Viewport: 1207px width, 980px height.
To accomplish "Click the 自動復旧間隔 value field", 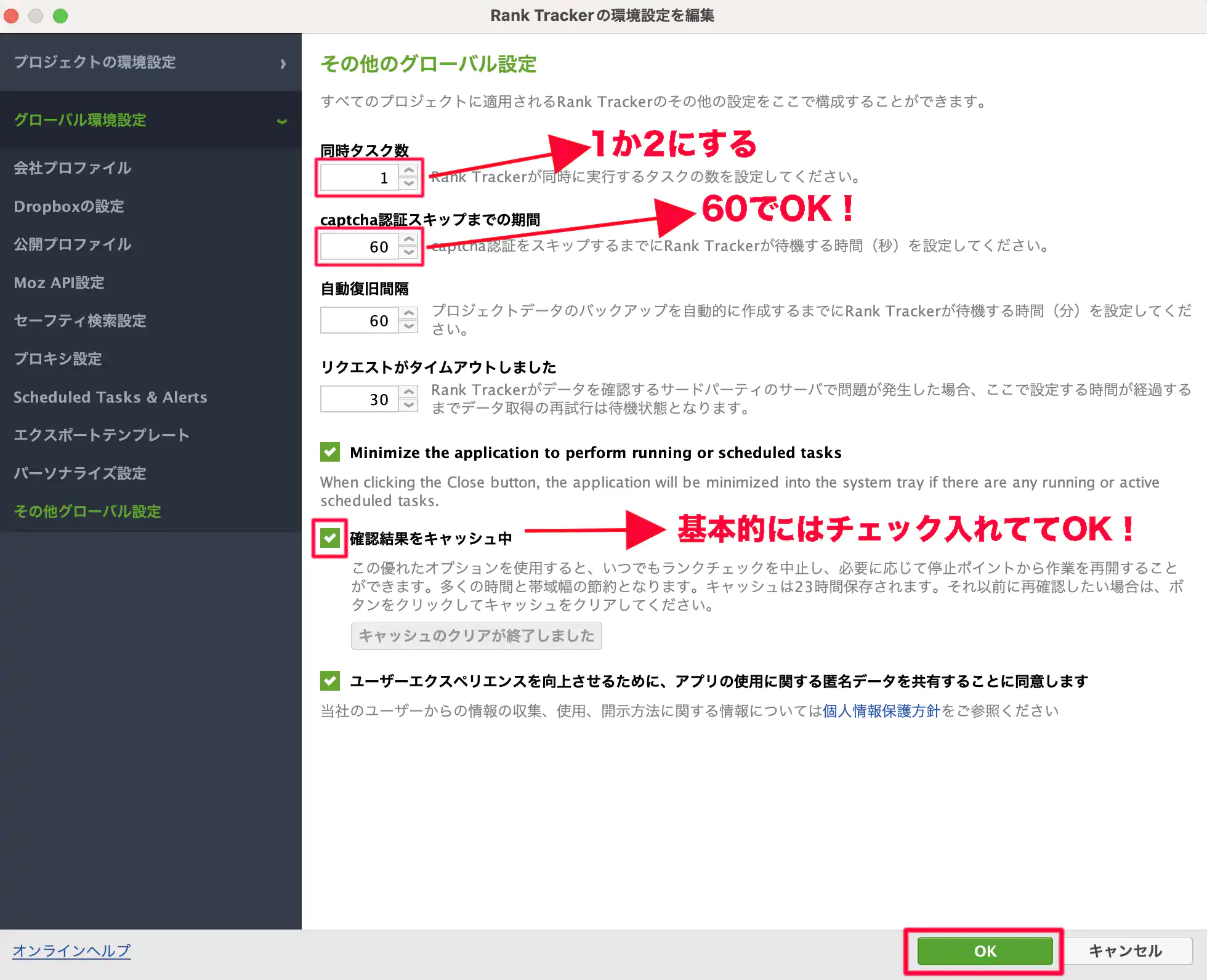I will coord(360,321).
